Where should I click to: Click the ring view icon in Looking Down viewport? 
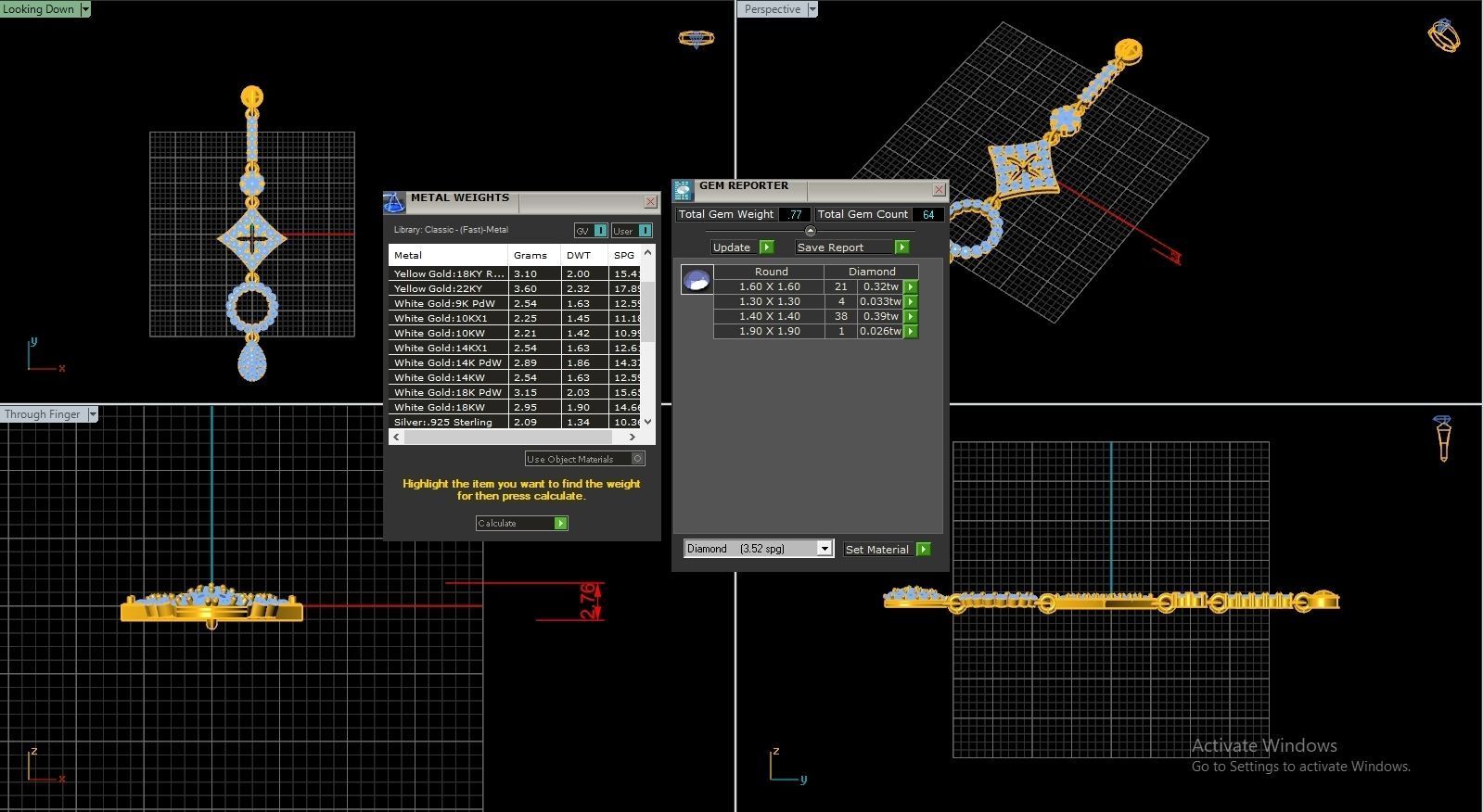696,39
